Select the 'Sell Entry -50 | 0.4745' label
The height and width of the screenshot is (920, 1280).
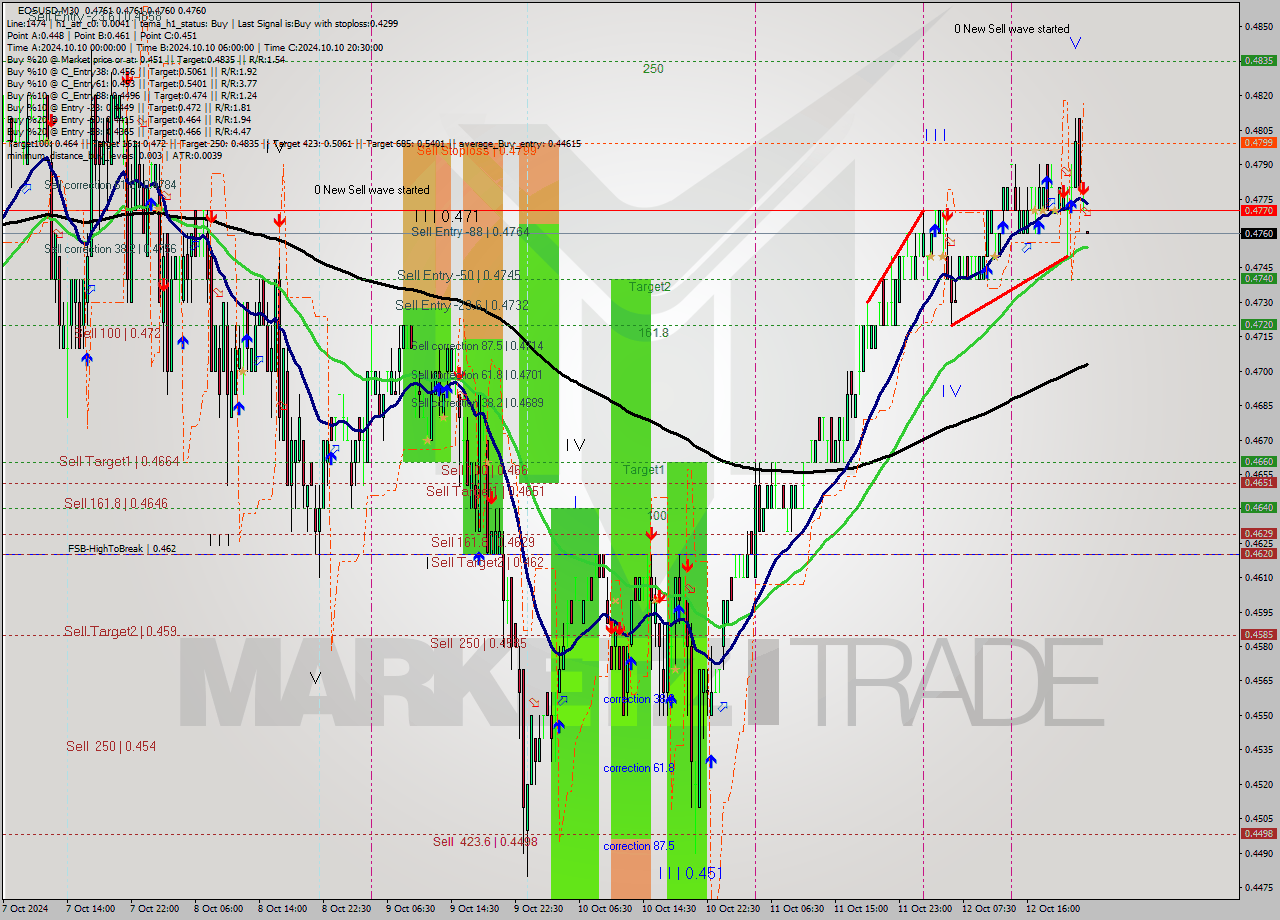(x=459, y=275)
